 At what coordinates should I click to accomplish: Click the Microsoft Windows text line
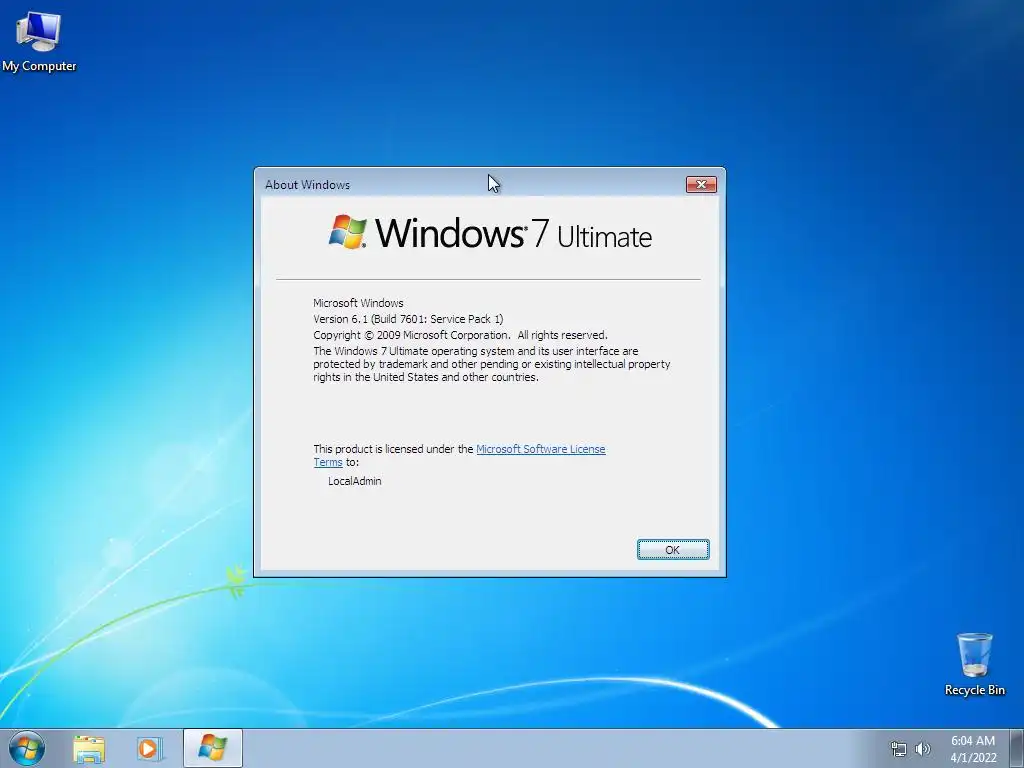[359, 303]
